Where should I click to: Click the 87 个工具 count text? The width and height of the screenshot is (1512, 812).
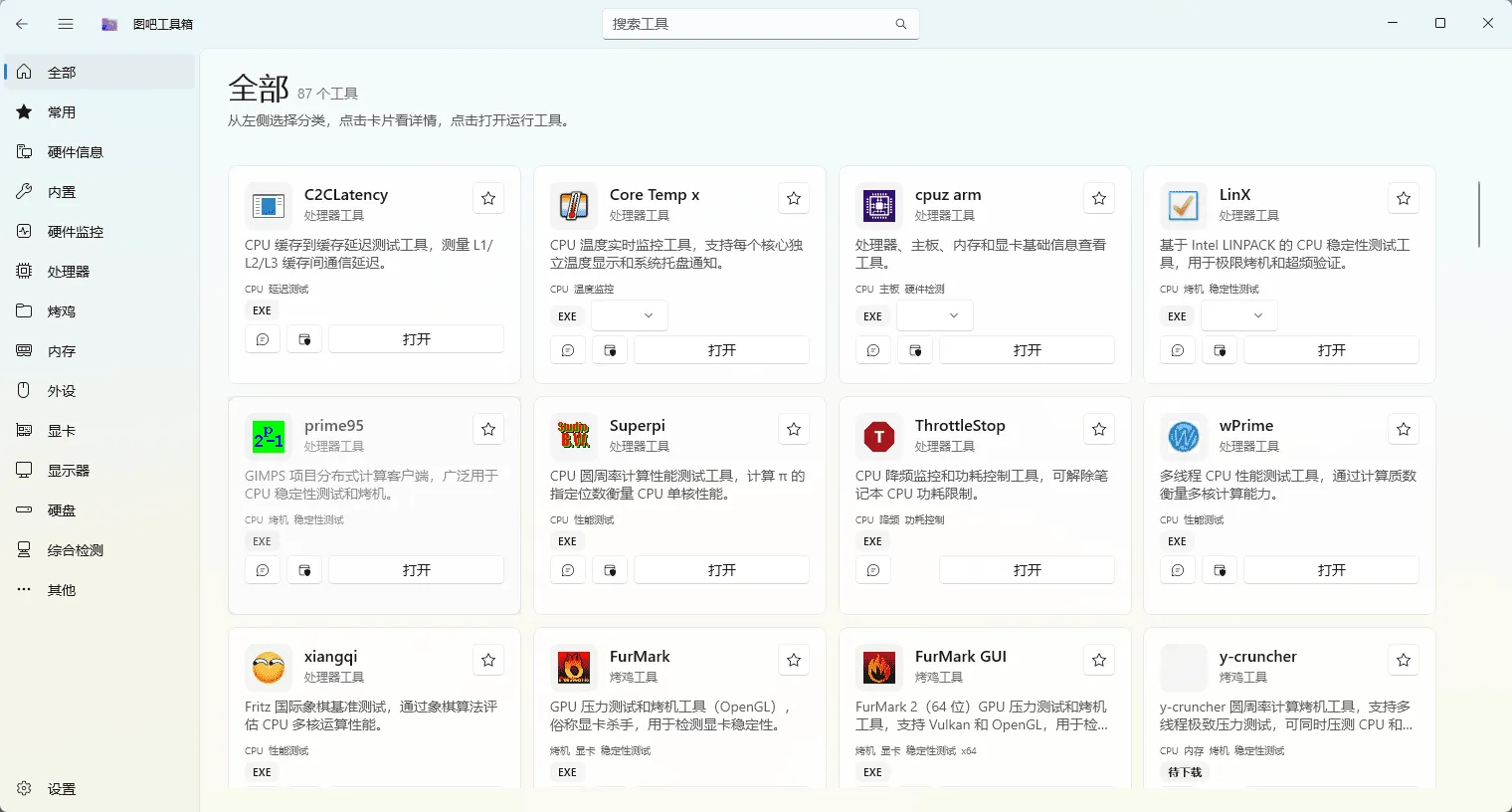pos(327,94)
